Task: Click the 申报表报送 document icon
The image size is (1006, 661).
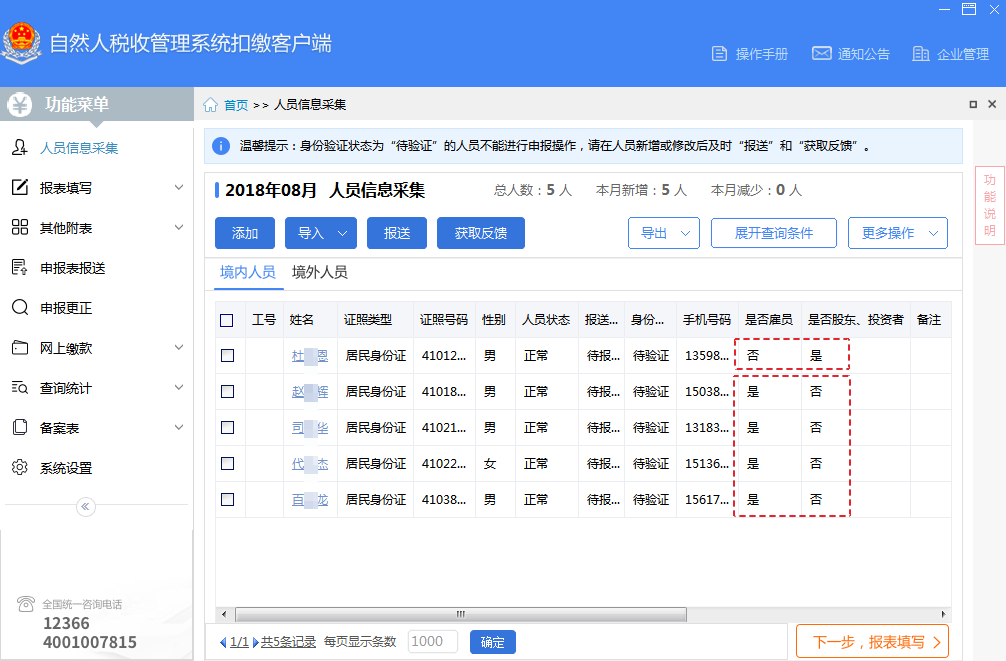Action: click(x=20, y=268)
